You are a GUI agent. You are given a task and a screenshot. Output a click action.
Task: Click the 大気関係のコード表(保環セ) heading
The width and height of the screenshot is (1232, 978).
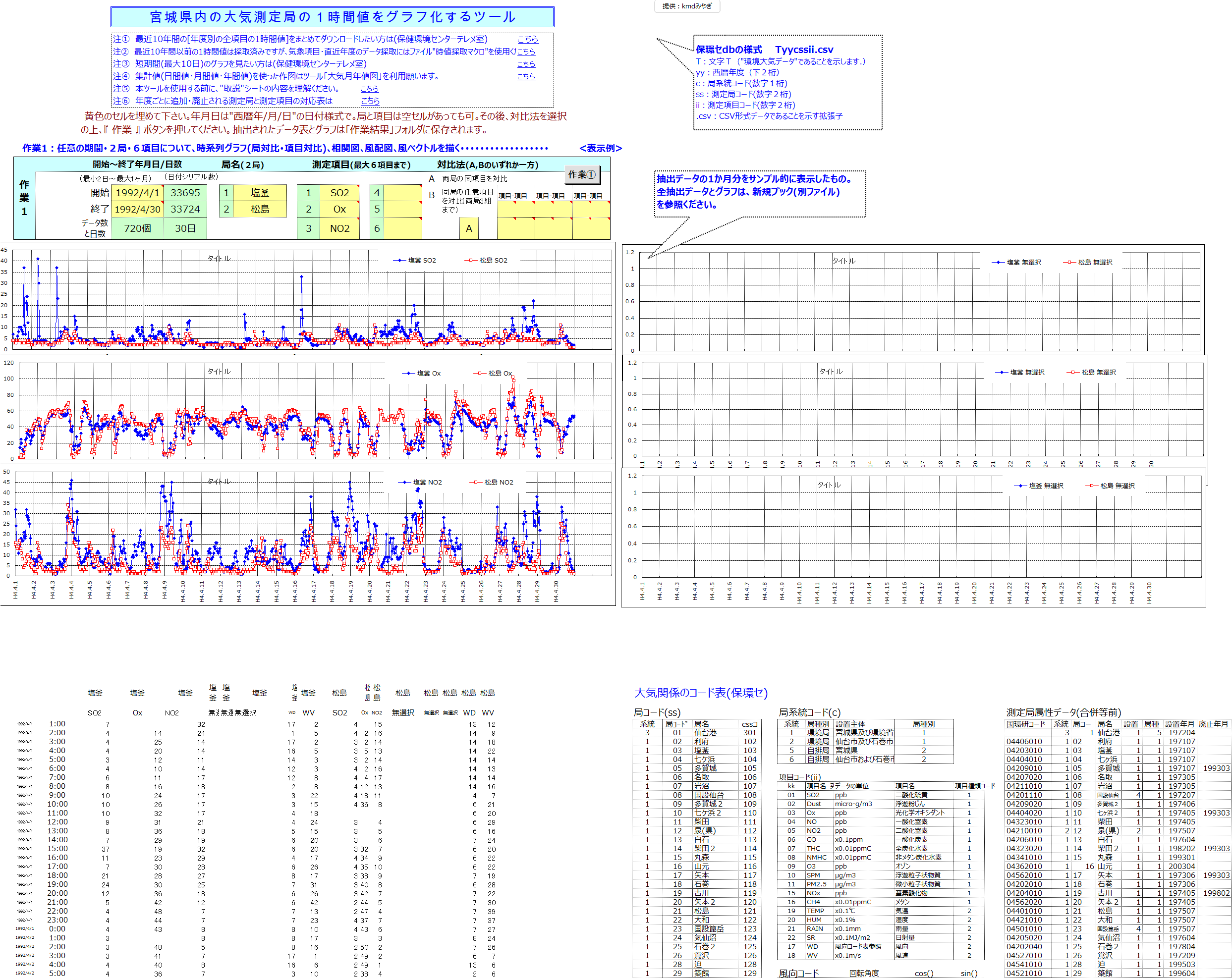click(x=701, y=693)
